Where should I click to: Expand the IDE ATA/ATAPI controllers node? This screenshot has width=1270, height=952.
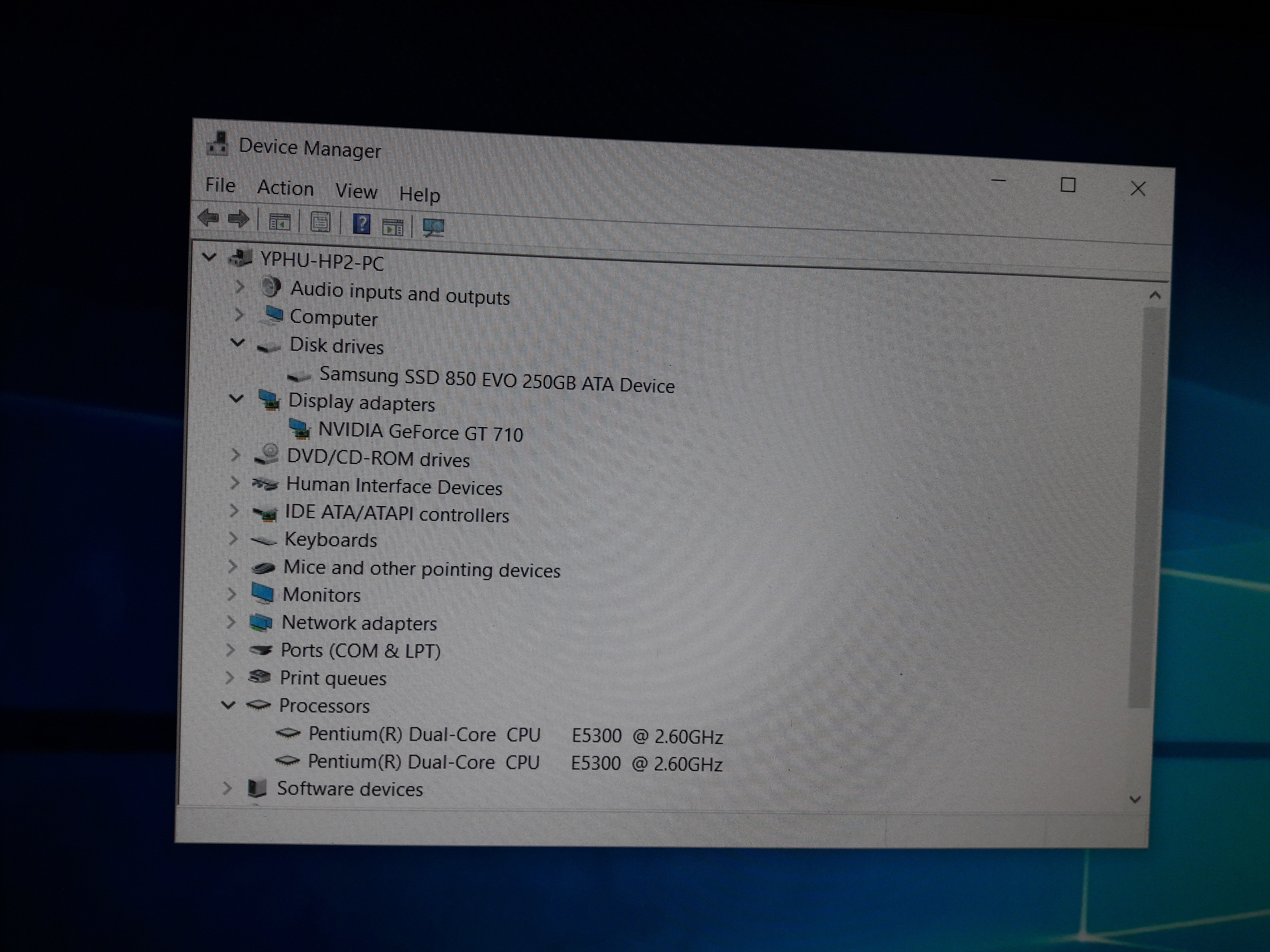pyautogui.click(x=234, y=510)
